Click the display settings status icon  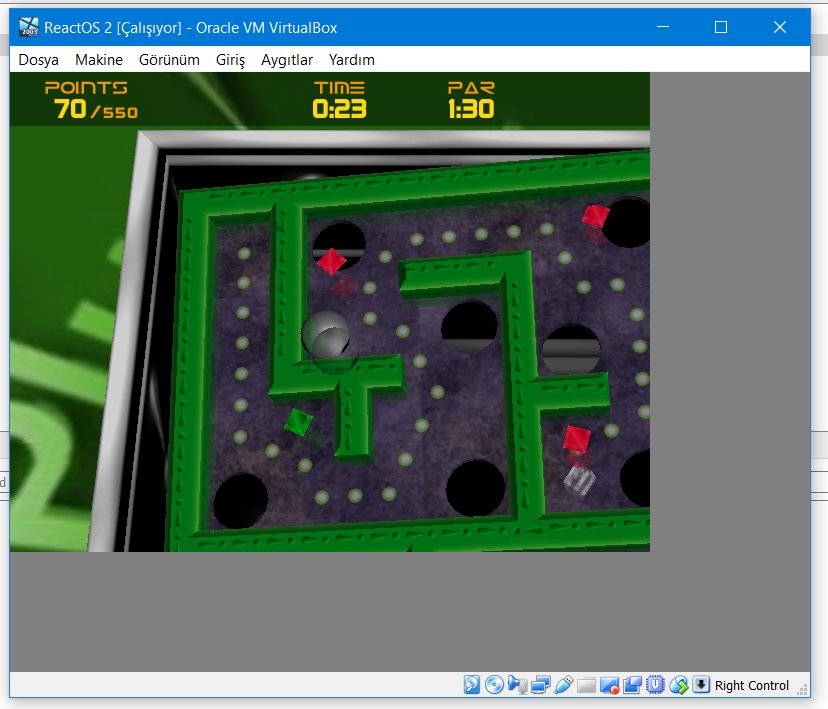click(632, 685)
